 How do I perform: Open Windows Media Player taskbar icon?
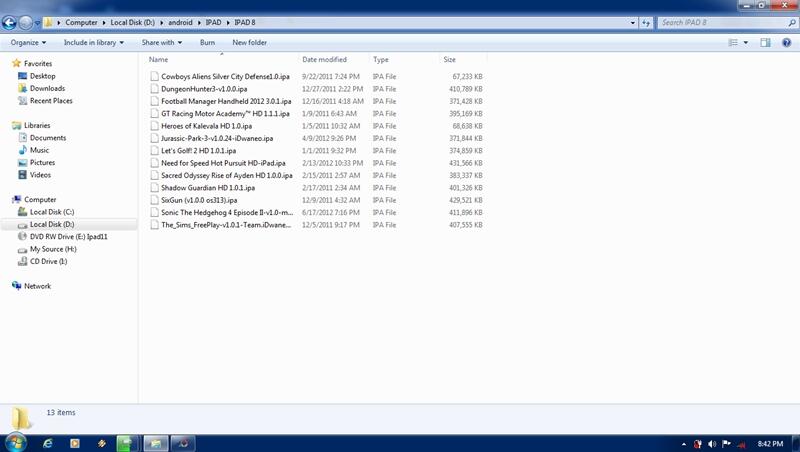74,443
